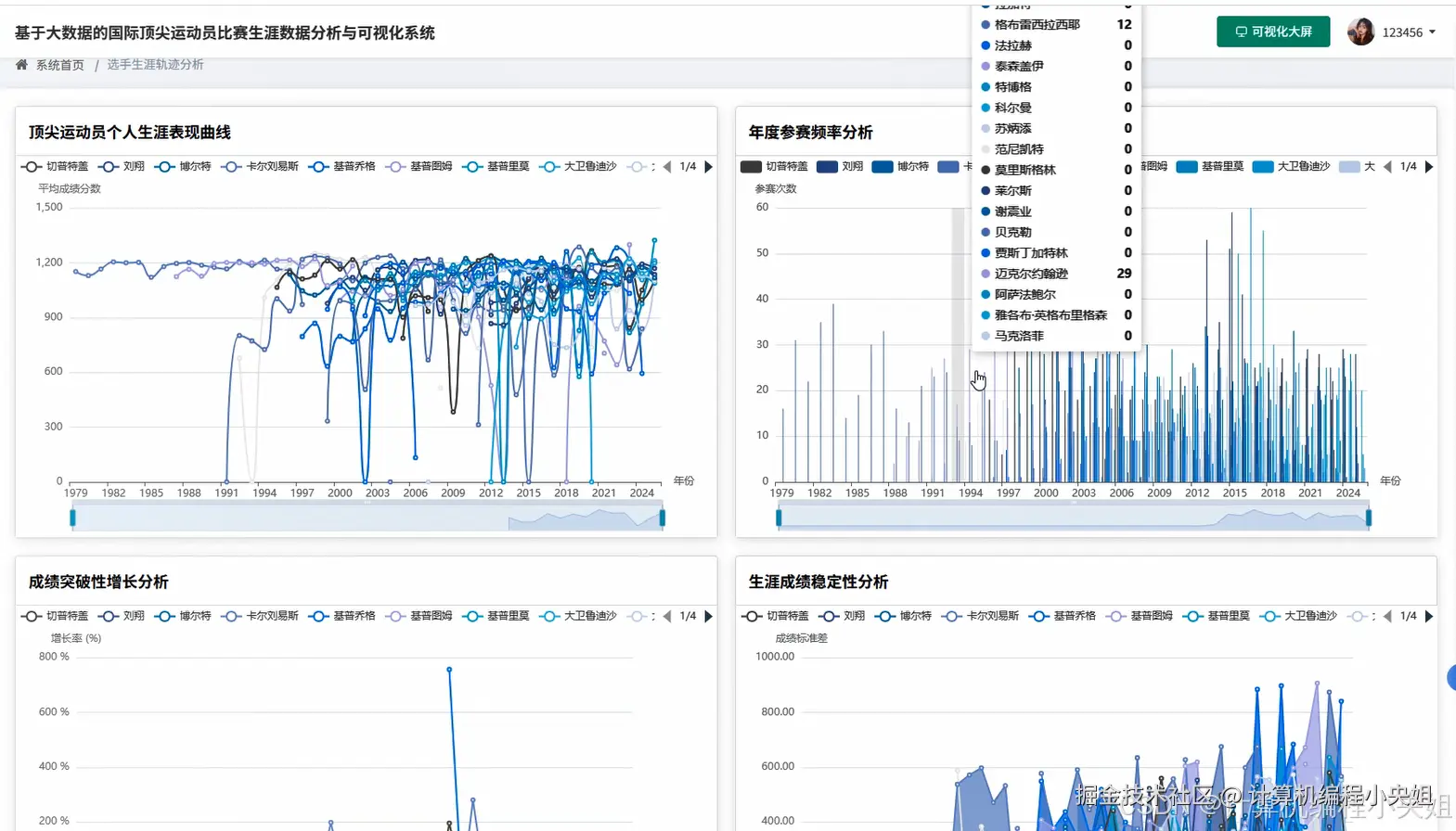Toggle 卡尔刘易斯 in 生涯成绩稳定性分析 legend

tap(980, 616)
